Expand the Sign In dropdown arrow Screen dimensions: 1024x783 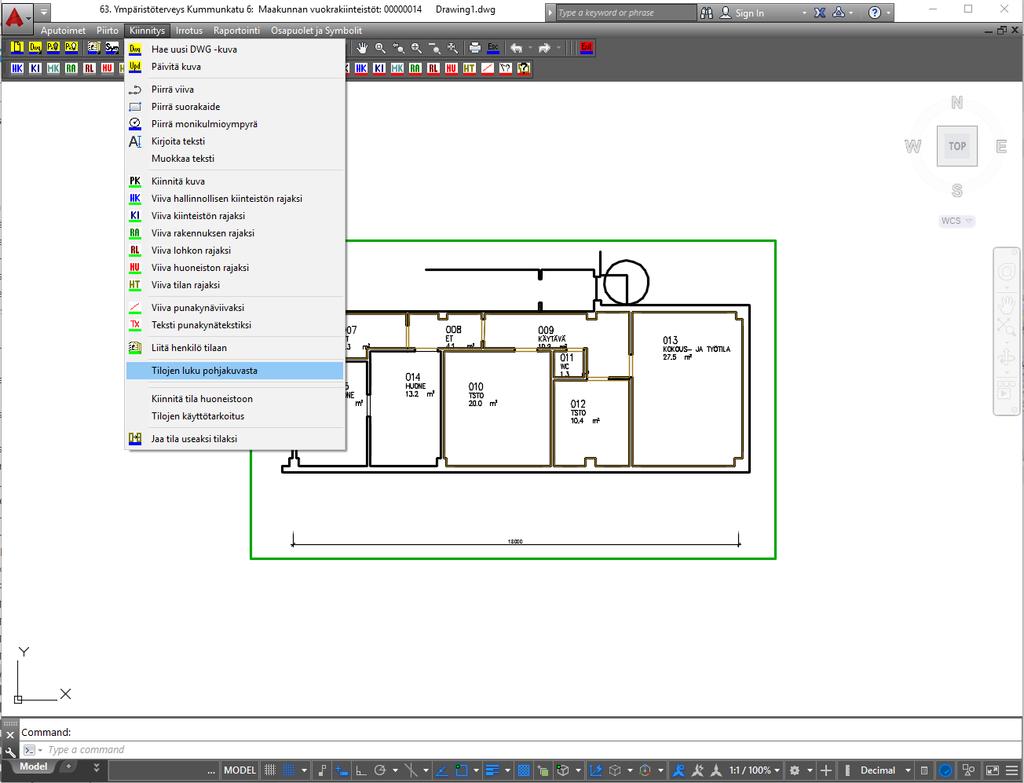coord(805,13)
